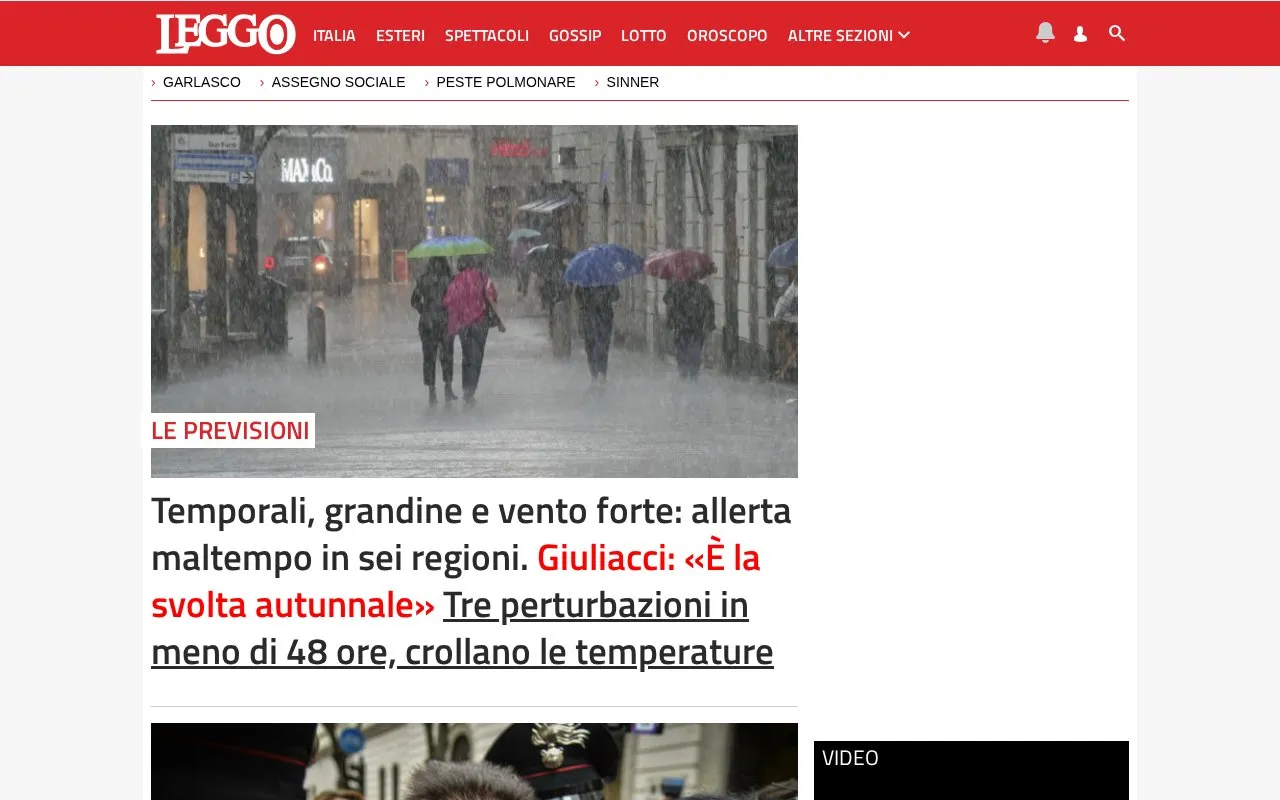Open the user account icon

[x=1080, y=34]
